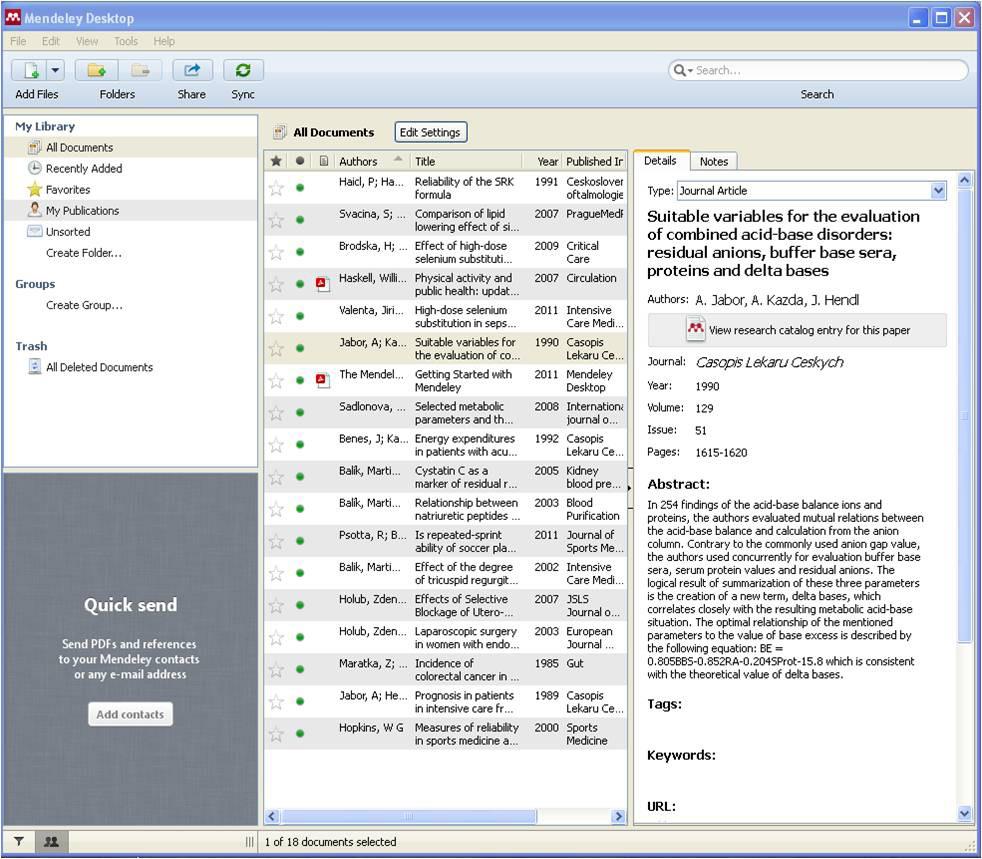Viewport: 982px width, 859px height.
Task: Select Jabor Prognosis in patients row
Action: (x=445, y=702)
